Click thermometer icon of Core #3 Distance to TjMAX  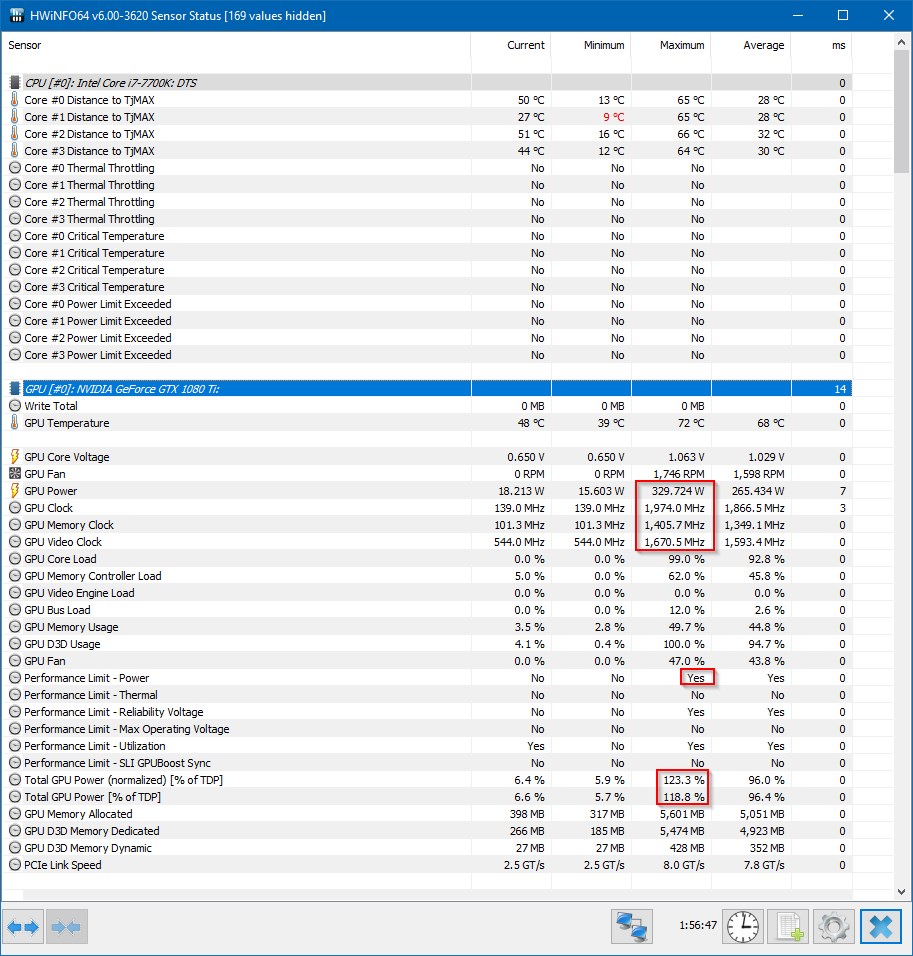[15, 151]
